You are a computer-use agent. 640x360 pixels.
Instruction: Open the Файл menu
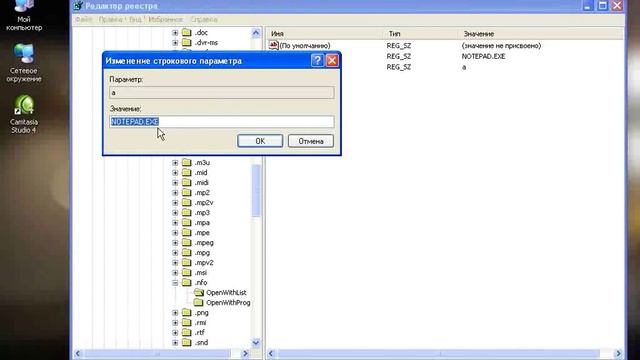coord(84,19)
